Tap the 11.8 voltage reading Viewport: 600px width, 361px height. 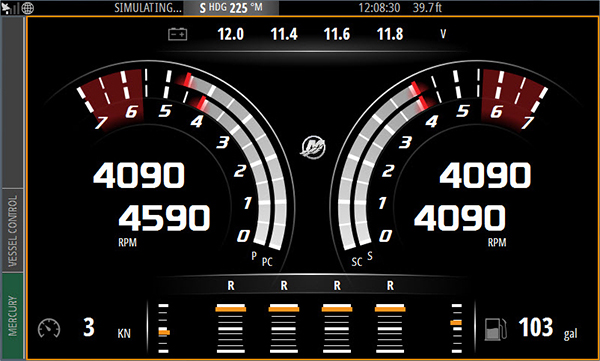390,34
